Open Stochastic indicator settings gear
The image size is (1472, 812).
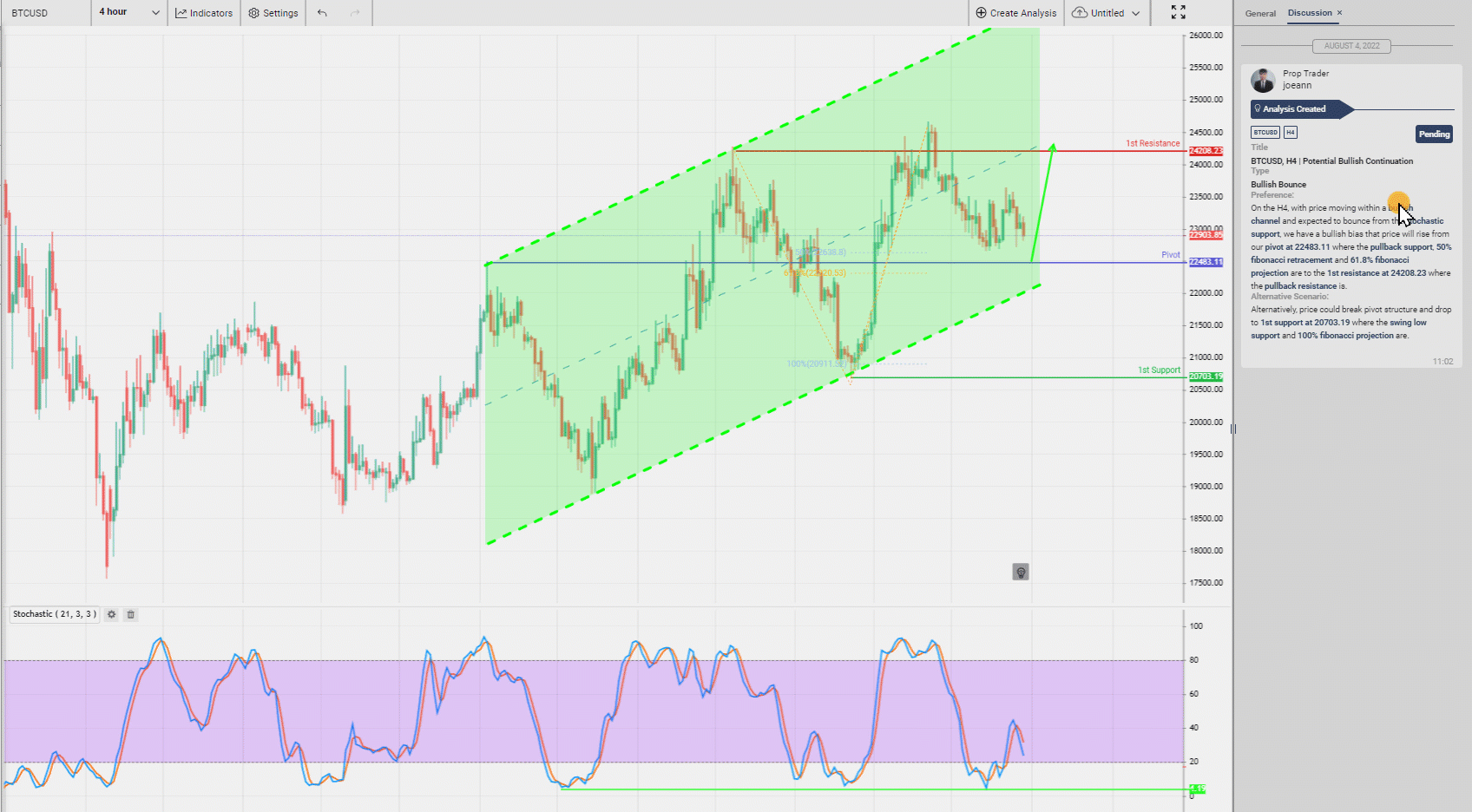click(111, 614)
